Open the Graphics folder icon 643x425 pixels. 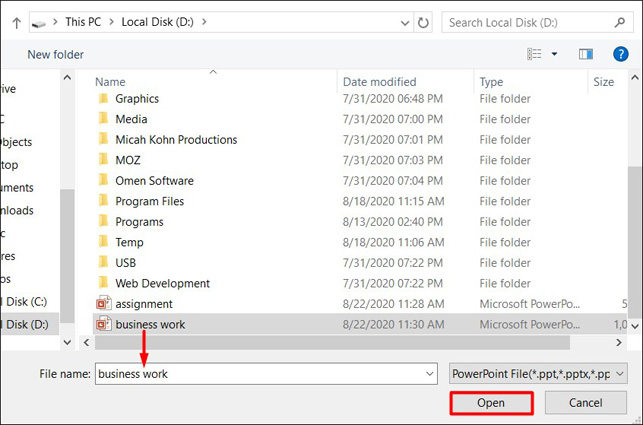point(102,99)
